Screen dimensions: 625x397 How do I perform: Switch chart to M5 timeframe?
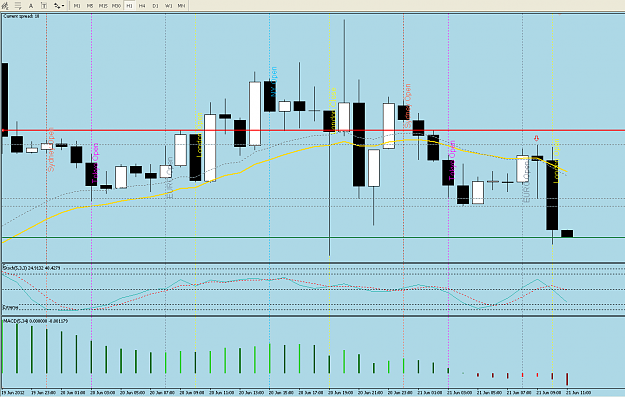coord(90,6)
